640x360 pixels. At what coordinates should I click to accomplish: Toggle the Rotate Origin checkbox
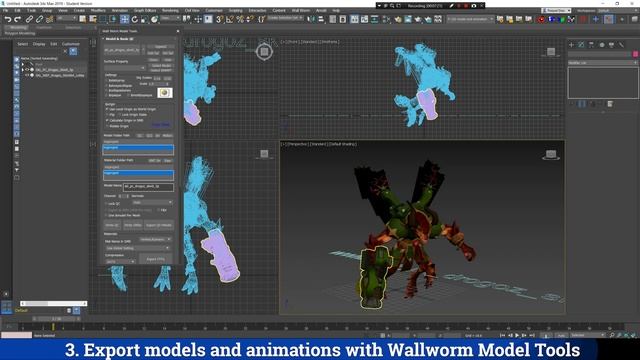point(107,126)
